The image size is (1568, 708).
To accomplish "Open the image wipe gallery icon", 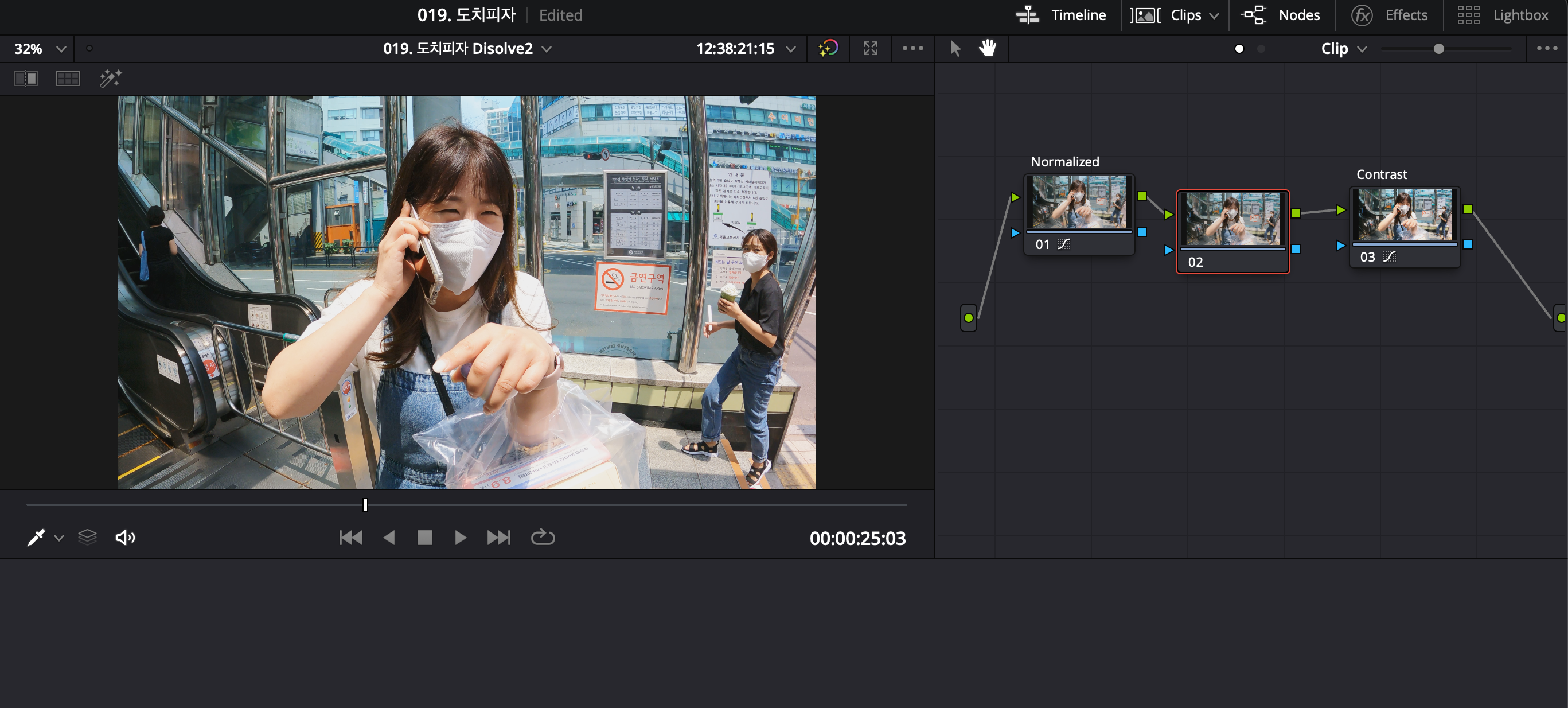I will 26,79.
